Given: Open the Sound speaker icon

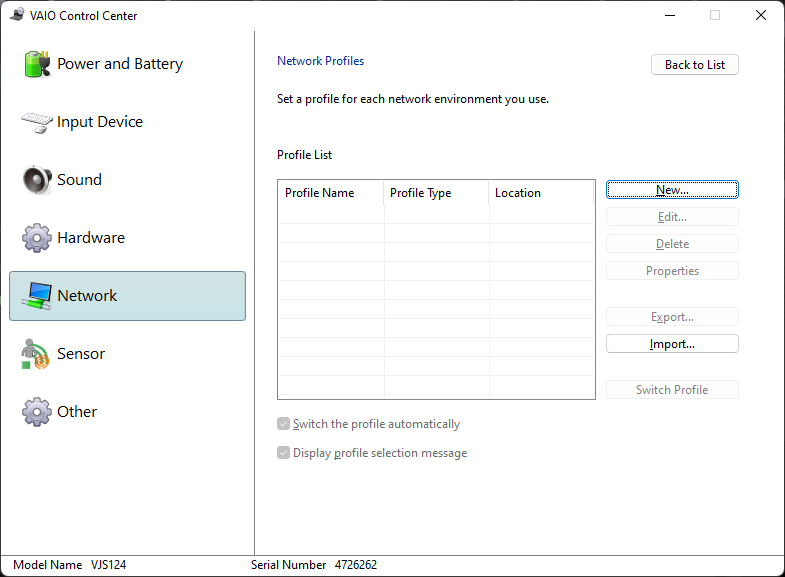Looking at the screenshot, I should pos(37,180).
